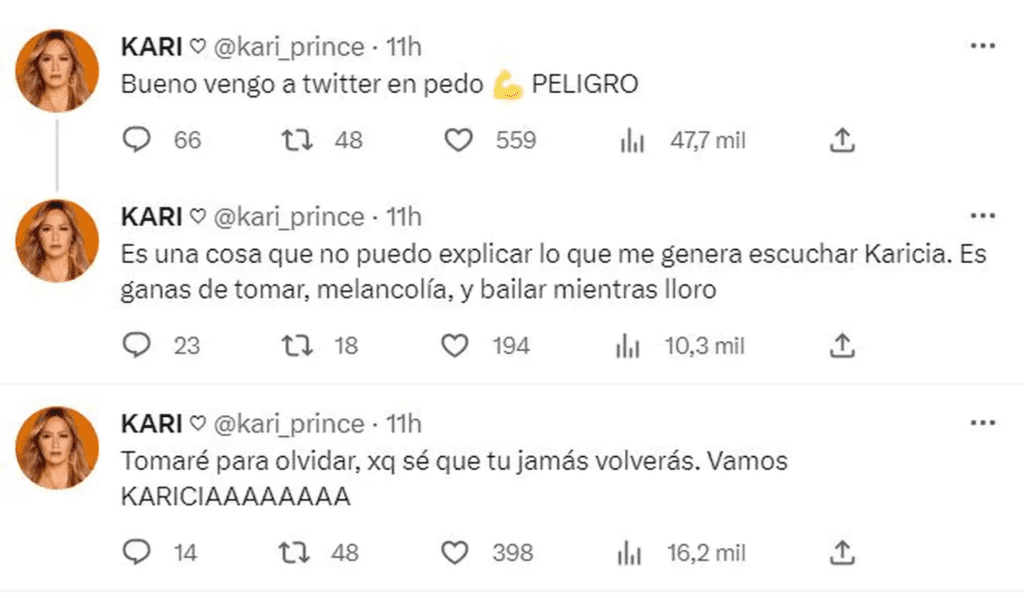Share the 'Tomaré para olvidar' tweet
The height and width of the screenshot is (598, 1024).
tap(842, 551)
